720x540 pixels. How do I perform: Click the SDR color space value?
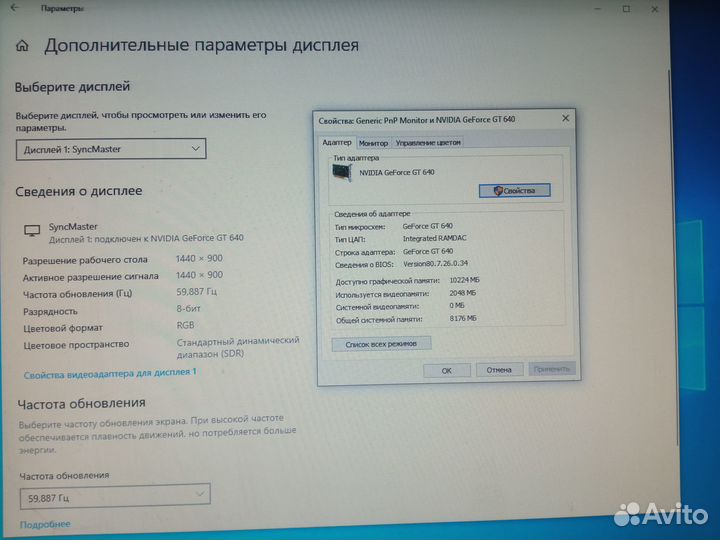pyautogui.click(x=238, y=348)
